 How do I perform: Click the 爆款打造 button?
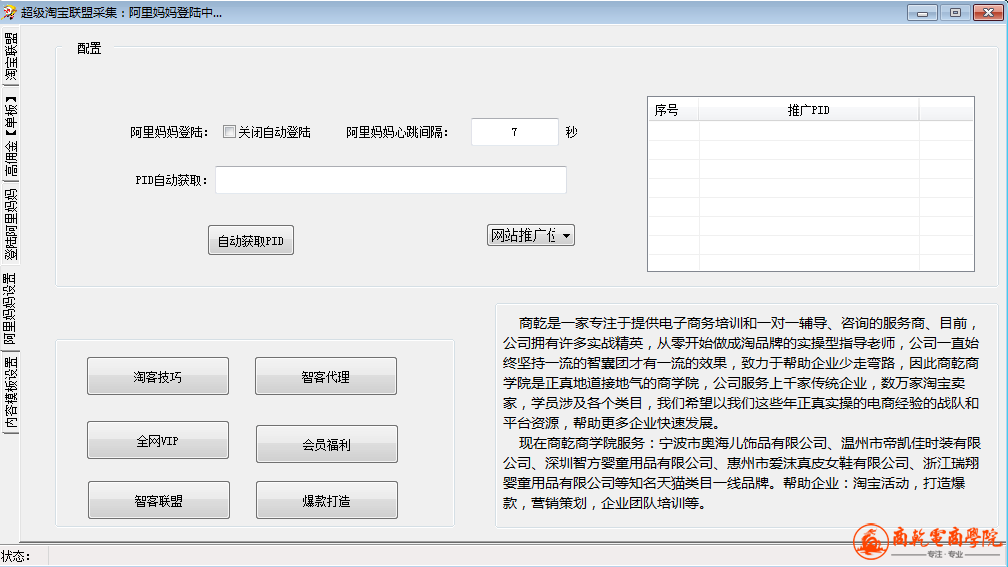click(x=327, y=500)
